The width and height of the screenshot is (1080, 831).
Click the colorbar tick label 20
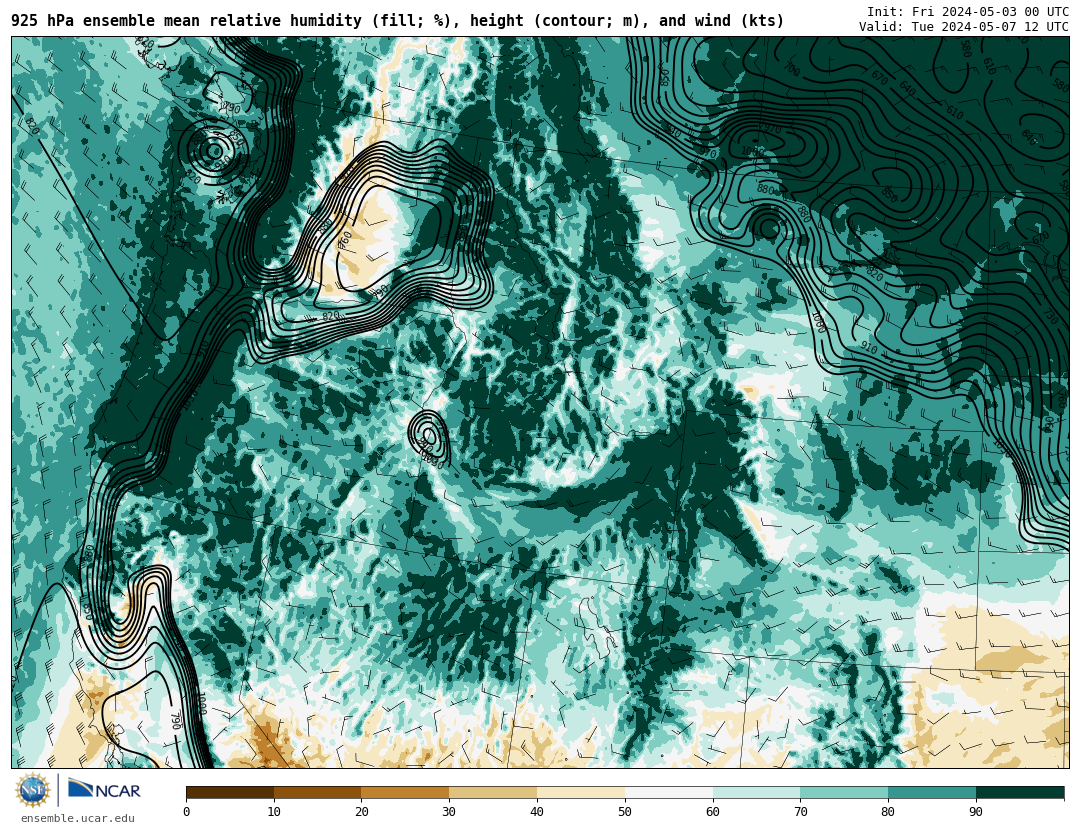click(362, 812)
